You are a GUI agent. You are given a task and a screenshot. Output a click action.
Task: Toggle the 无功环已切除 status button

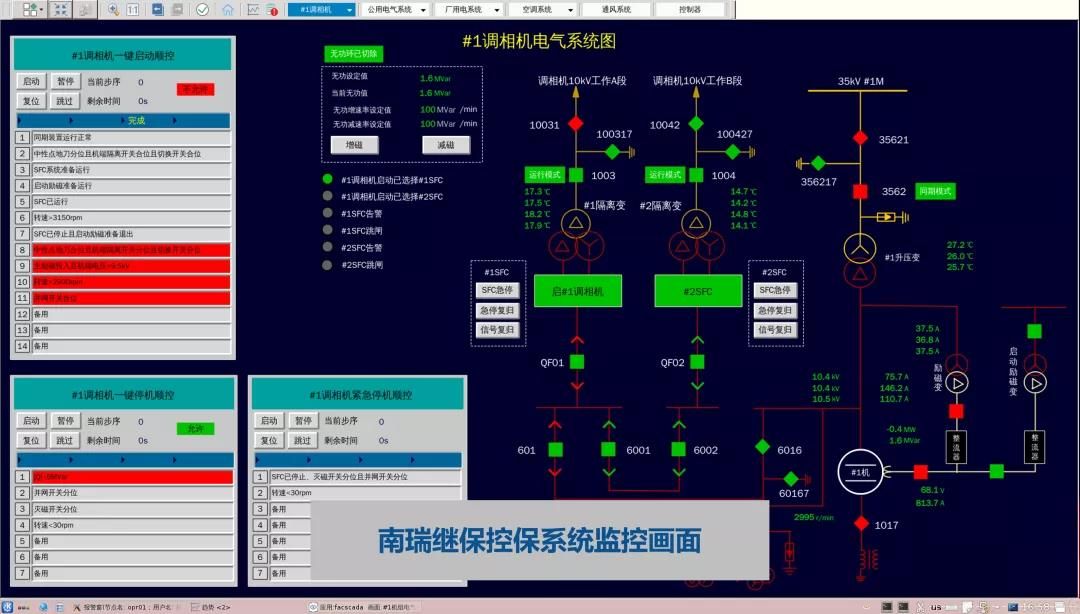(353, 53)
